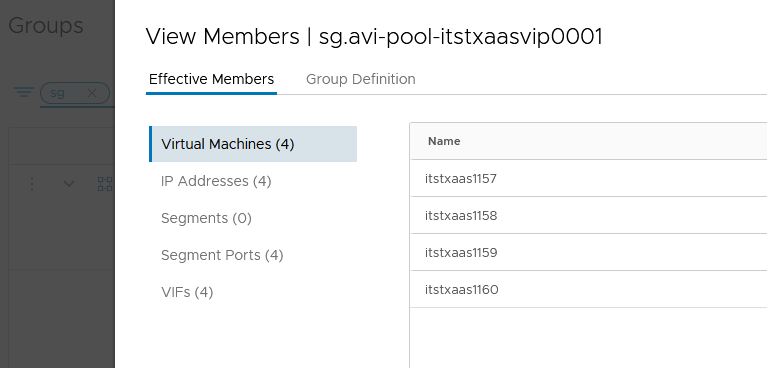Screen dimensions: 767x368
Task: Select Segments (0) category
Action: pos(206,218)
